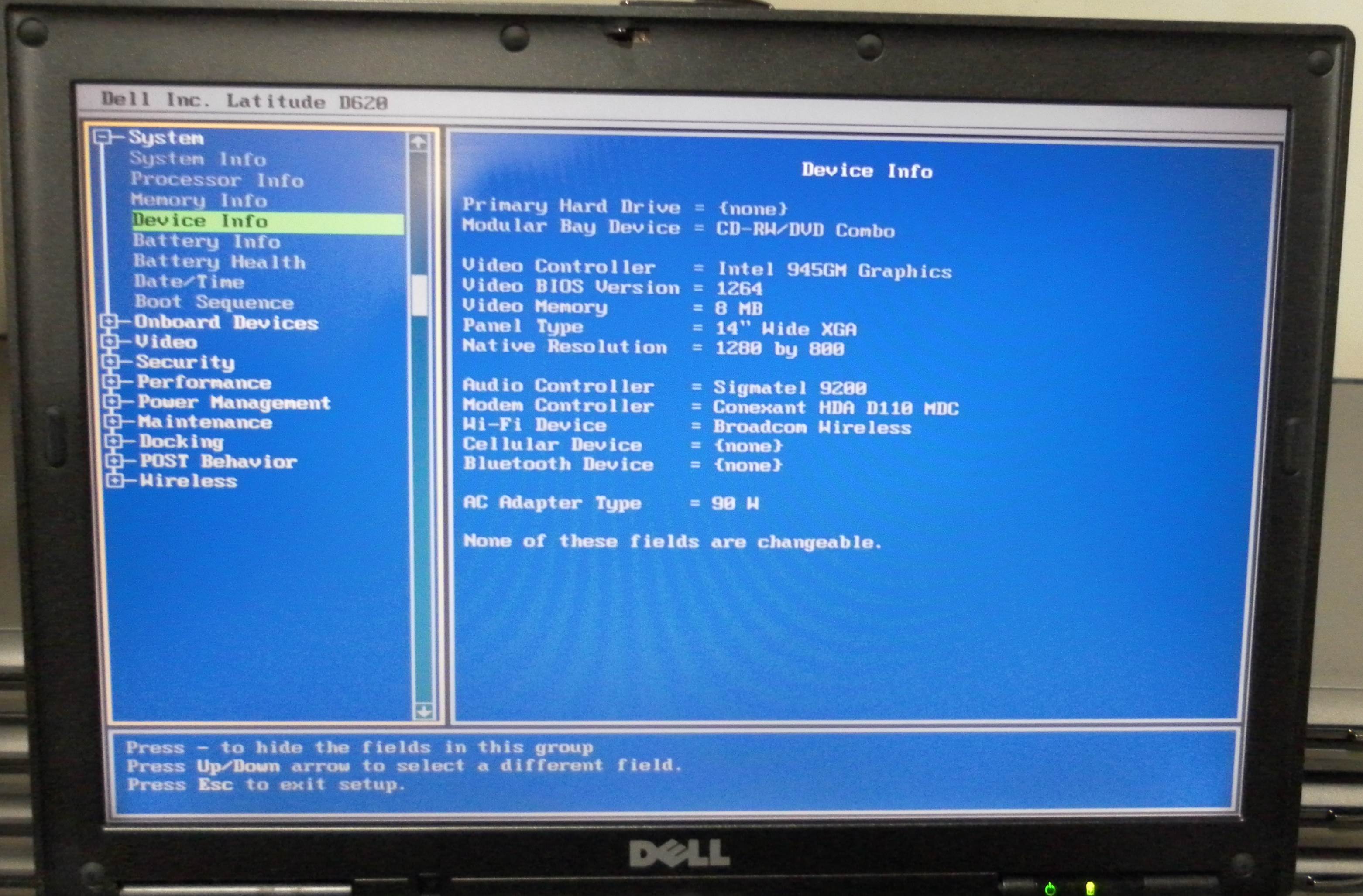Click the 'Press Esc to exit setup' hint
The width and height of the screenshot is (1363, 896).
pyautogui.click(x=266, y=784)
